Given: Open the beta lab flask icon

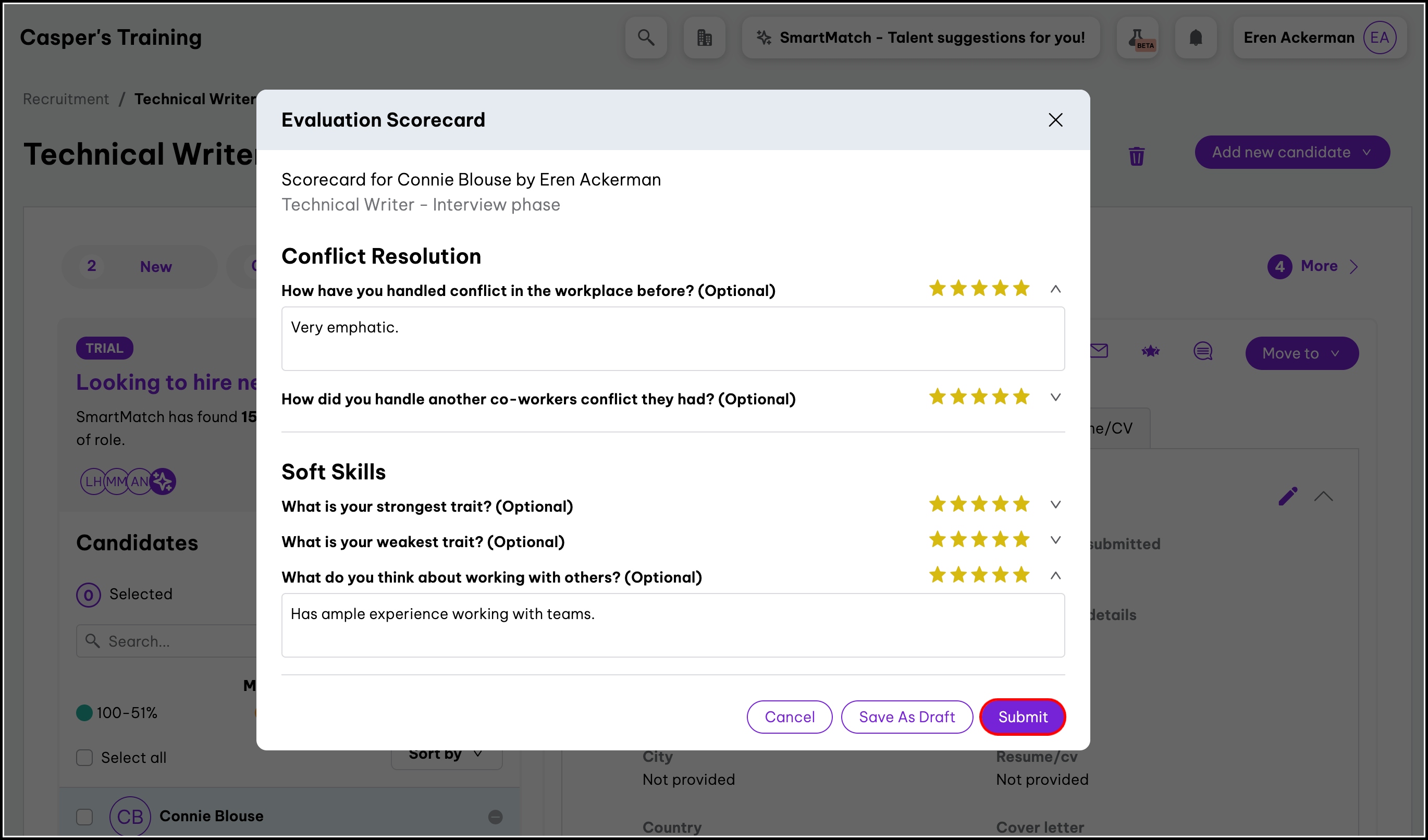Looking at the screenshot, I should click(1137, 38).
